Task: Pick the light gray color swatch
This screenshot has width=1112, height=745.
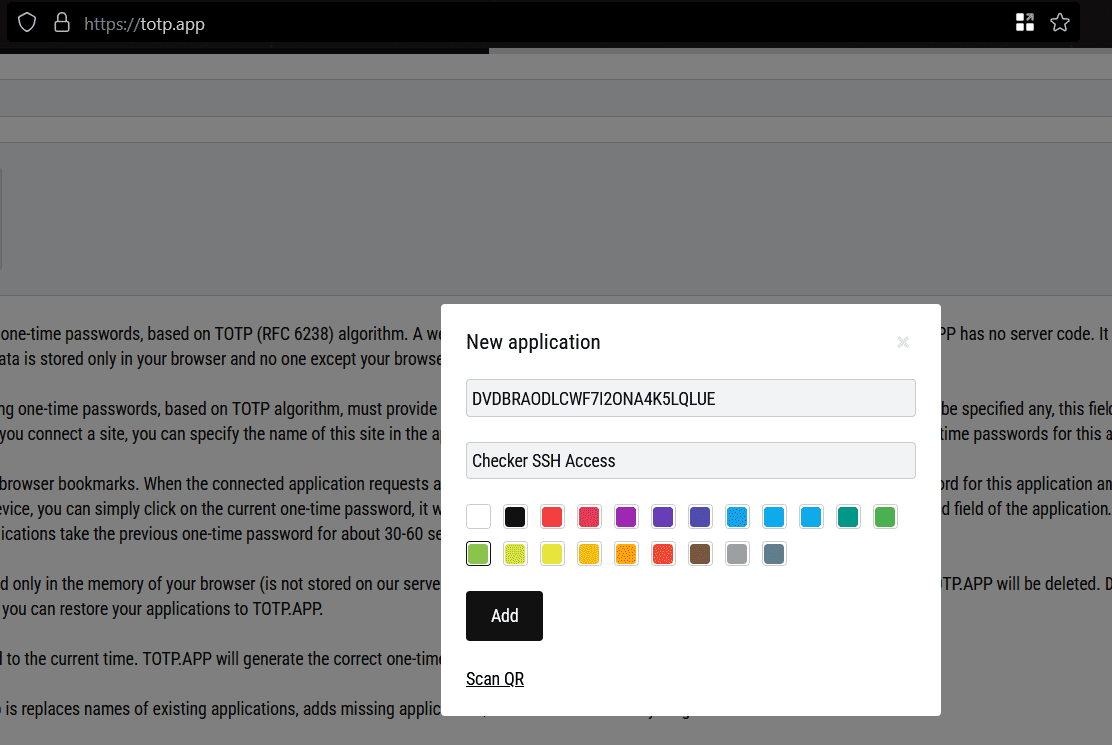Action: click(x=737, y=554)
